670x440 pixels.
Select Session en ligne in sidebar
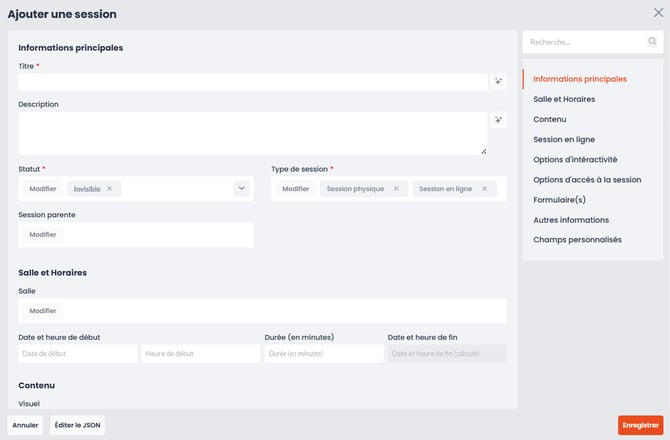(564, 139)
